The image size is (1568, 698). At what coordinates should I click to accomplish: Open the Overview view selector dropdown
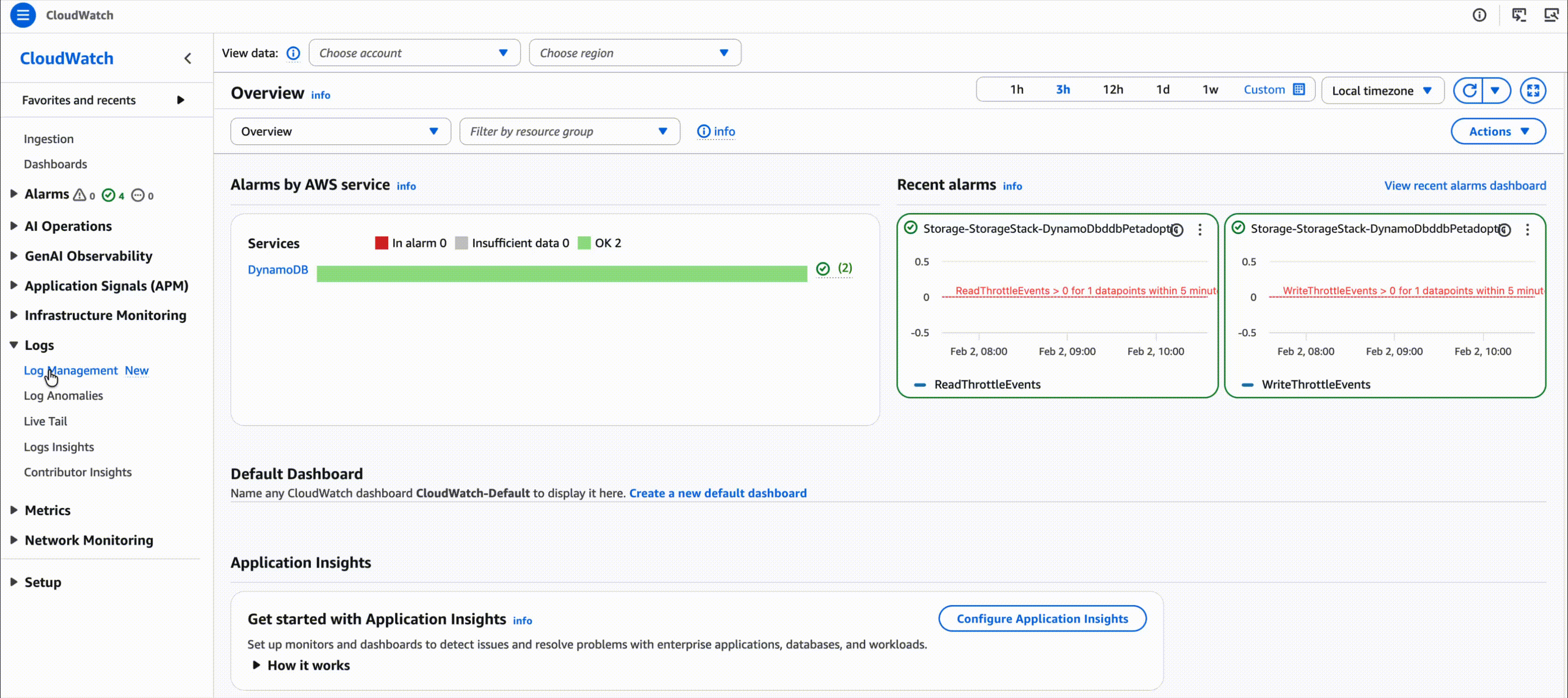[x=340, y=132]
